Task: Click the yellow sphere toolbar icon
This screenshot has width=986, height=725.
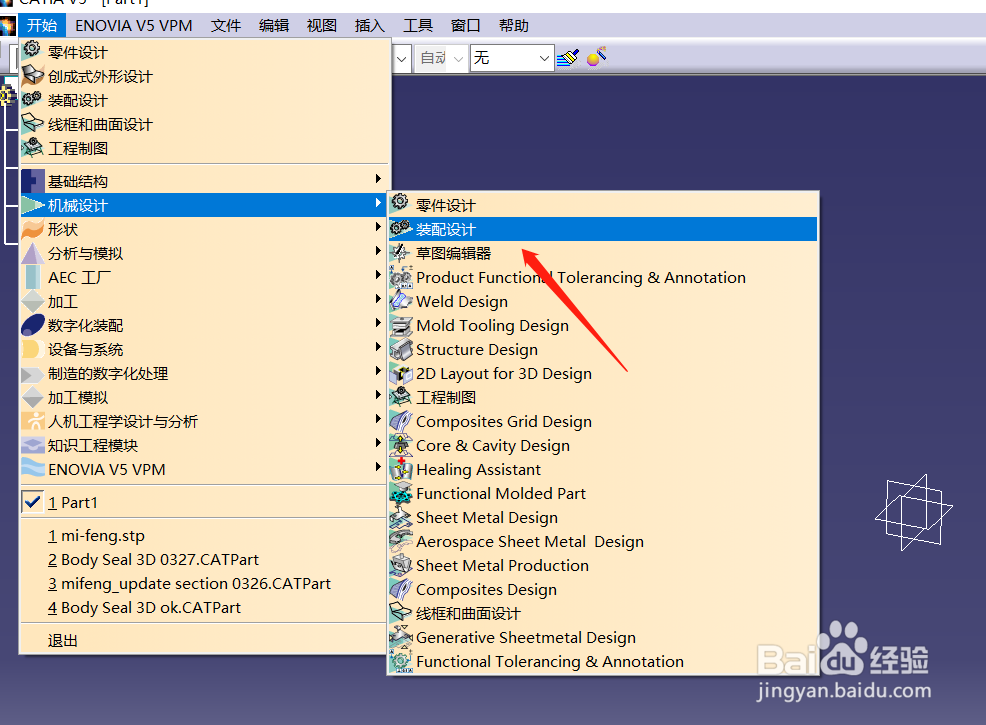Action: pyautogui.click(x=596, y=57)
